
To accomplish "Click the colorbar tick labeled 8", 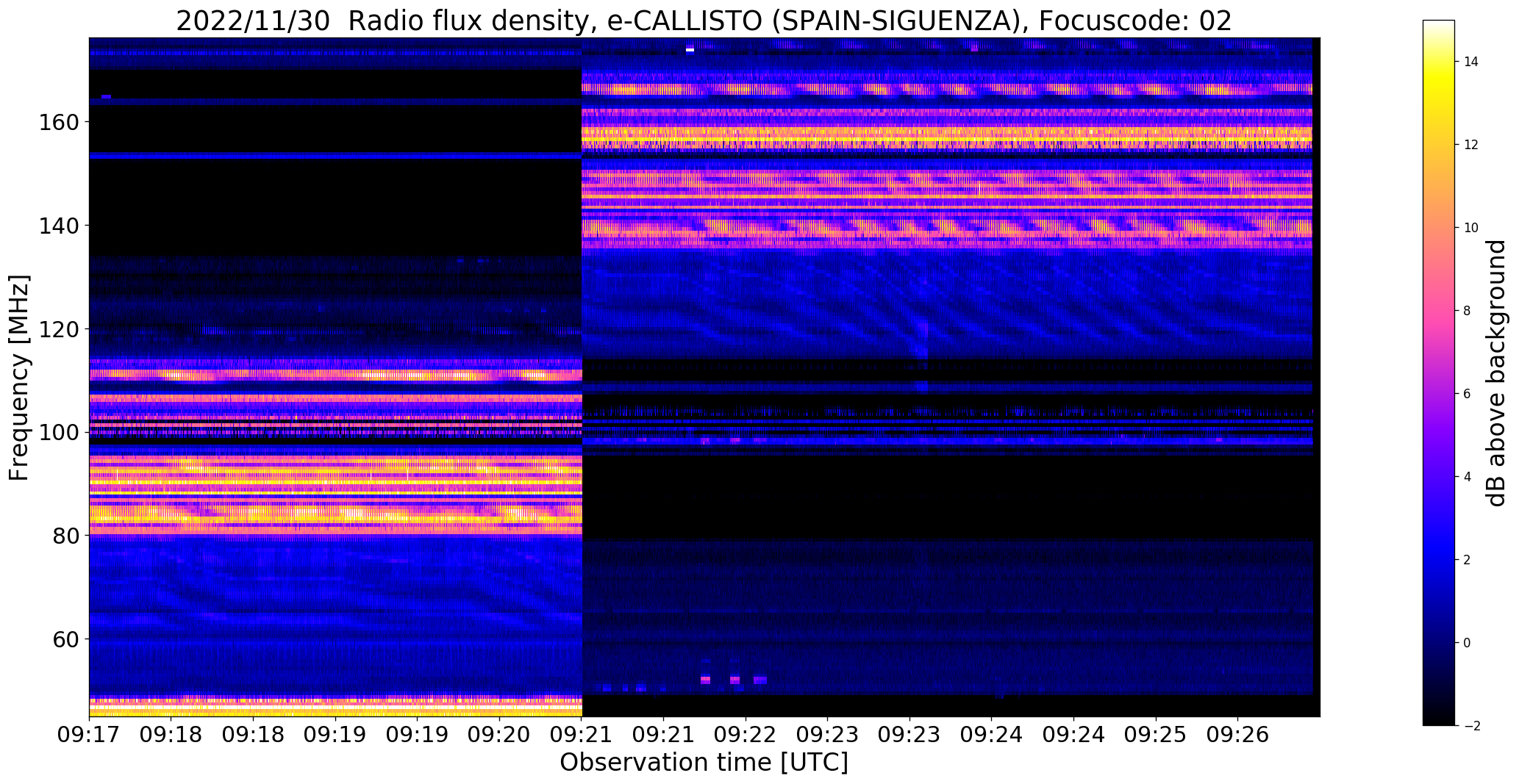I will pyautogui.click(x=1467, y=311).
